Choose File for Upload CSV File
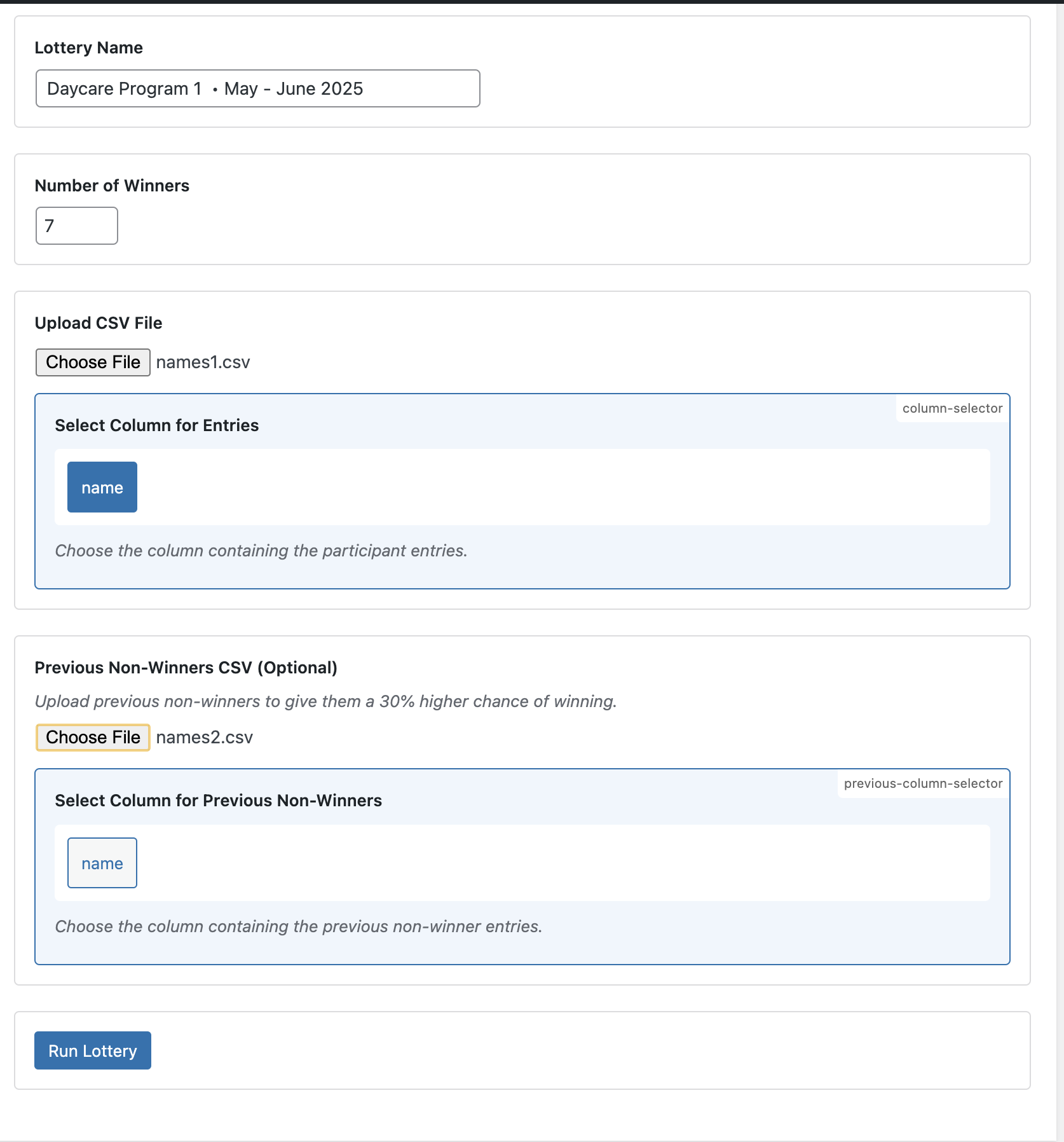The height and width of the screenshot is (1142, 1064). (93, 362)
